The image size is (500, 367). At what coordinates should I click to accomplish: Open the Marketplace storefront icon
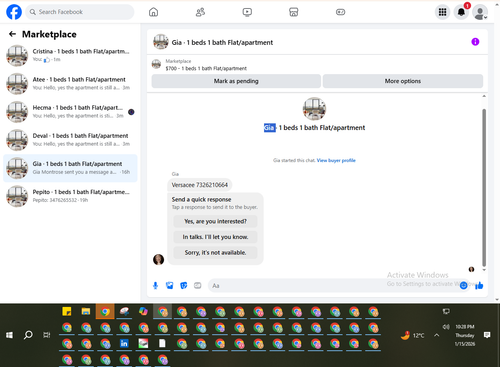click(294, 12)
